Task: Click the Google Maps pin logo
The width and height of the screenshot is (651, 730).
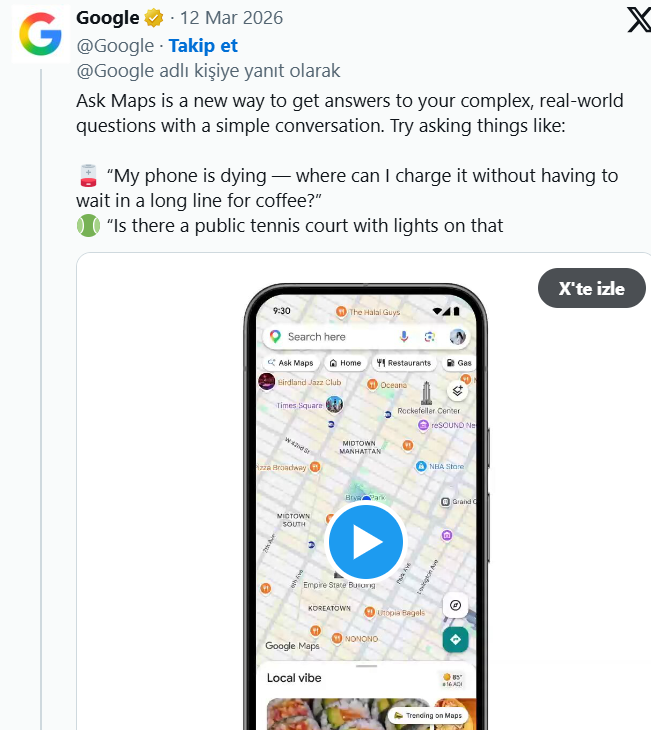Action: click(275, 337)
